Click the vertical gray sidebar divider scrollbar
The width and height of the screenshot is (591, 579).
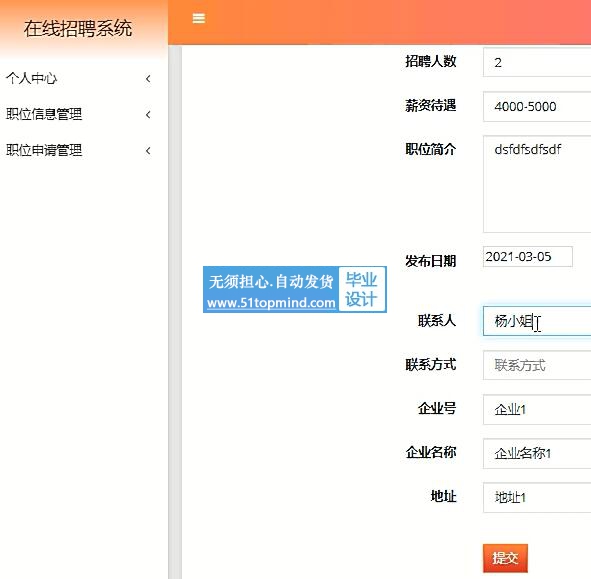point(175,312)
